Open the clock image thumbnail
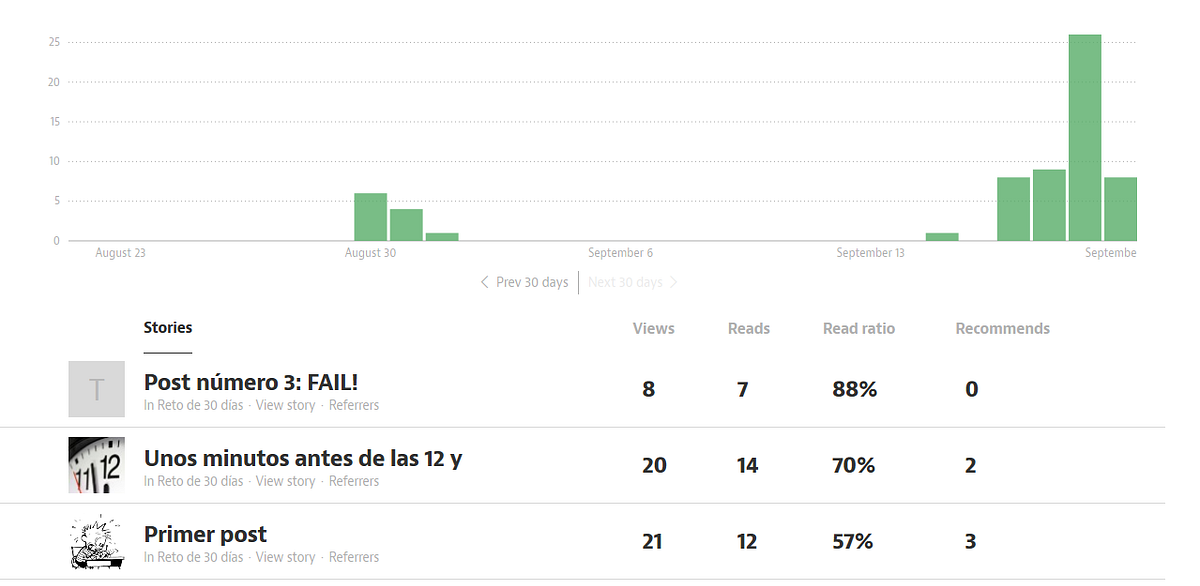The width and height of the screenshot is (1200, 586). click(96, 465)
